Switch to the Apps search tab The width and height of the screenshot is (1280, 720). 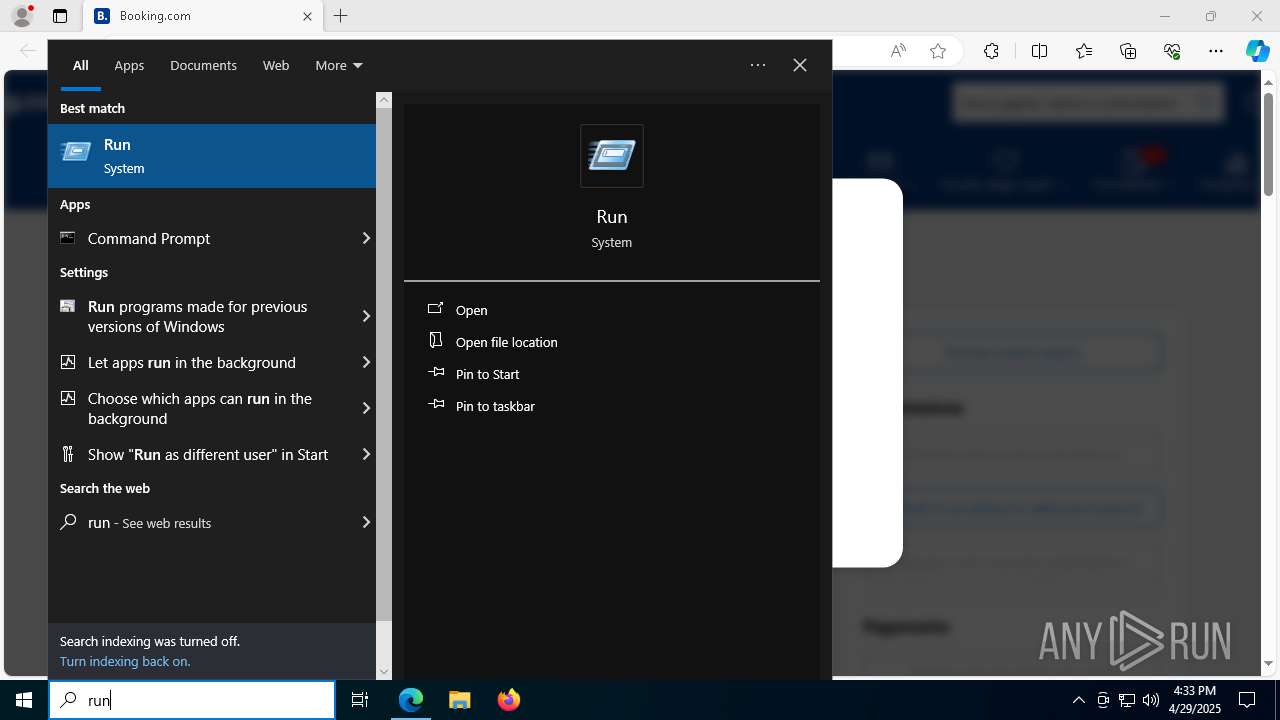pyautogui.click(x=129, y=65)
